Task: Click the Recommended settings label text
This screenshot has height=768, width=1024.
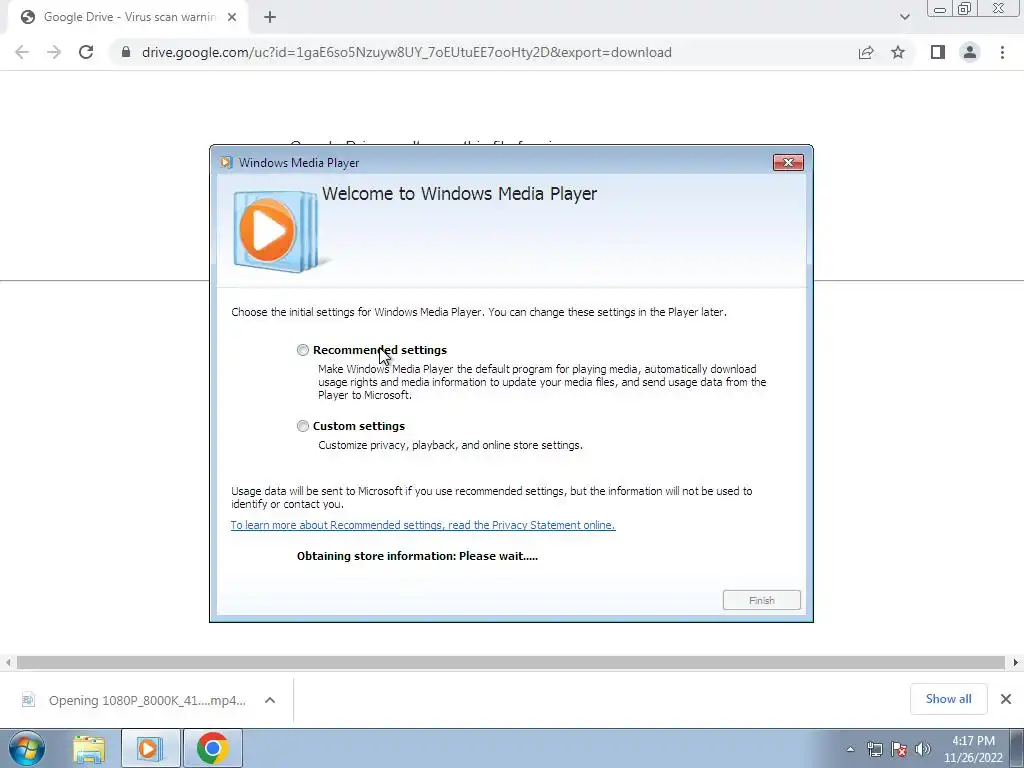Action: (379, 350)
